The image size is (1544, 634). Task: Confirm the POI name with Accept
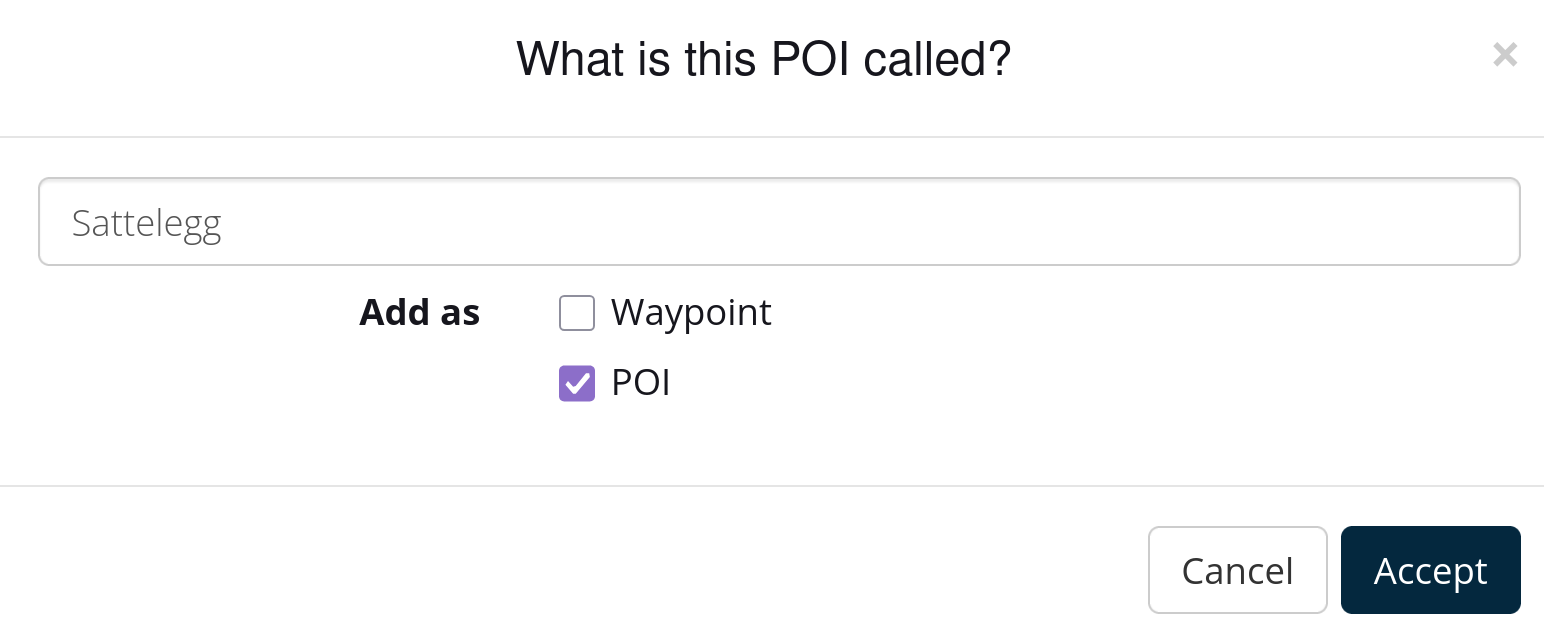tap(1430, 570)
